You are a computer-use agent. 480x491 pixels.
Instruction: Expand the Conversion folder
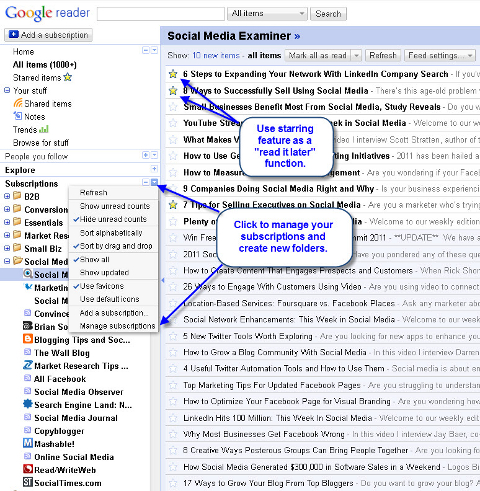point(7,209)
